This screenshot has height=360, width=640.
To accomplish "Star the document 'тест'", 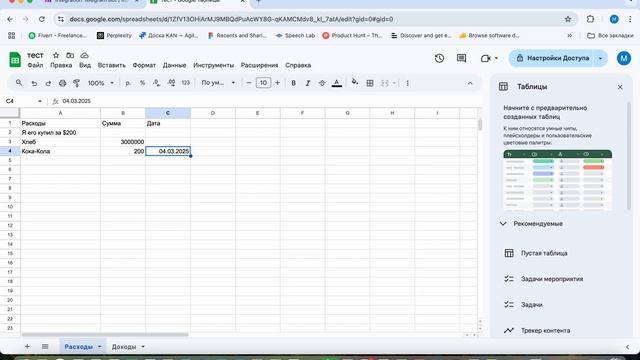I will point(56,55).
